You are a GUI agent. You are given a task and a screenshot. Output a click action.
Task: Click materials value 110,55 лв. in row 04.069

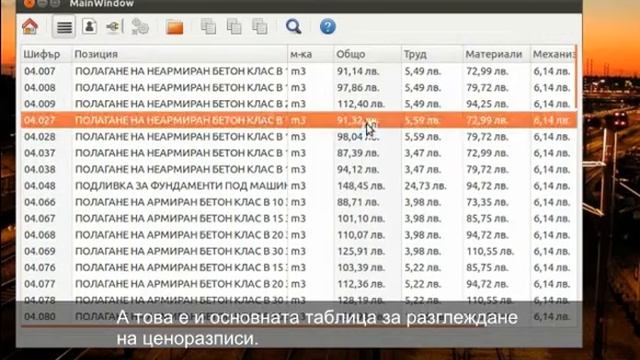[x=490, y=251]
